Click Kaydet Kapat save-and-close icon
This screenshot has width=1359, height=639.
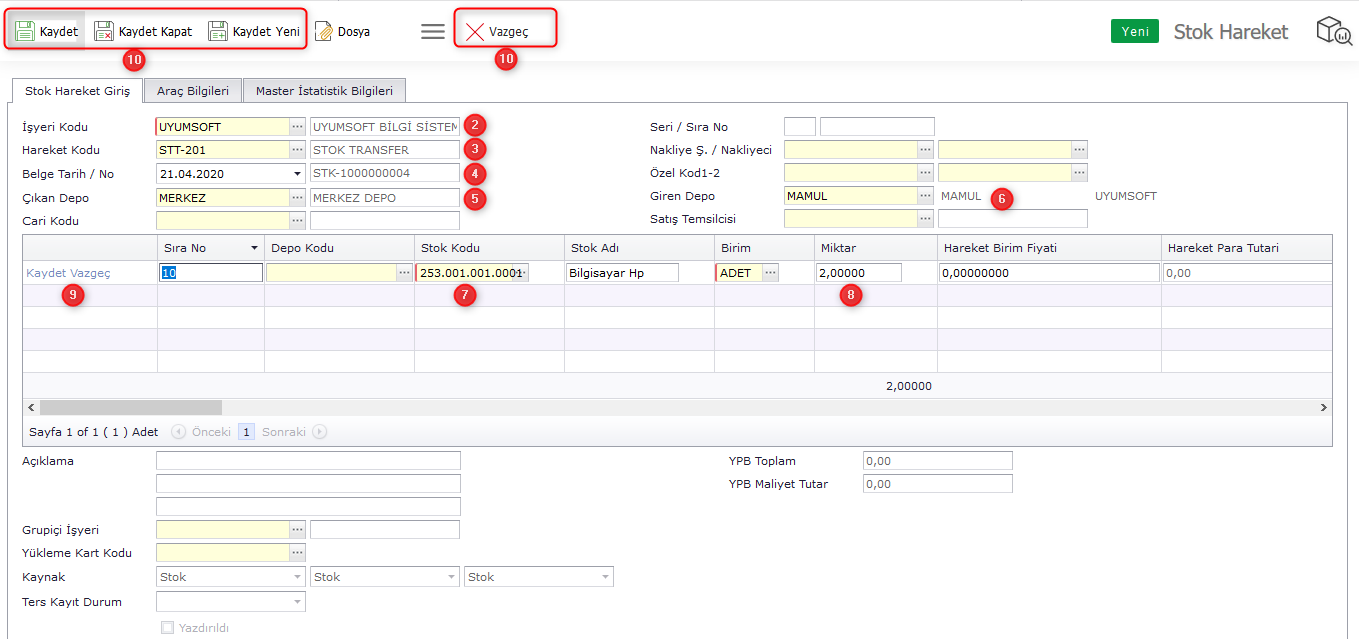tap(104, 31)
